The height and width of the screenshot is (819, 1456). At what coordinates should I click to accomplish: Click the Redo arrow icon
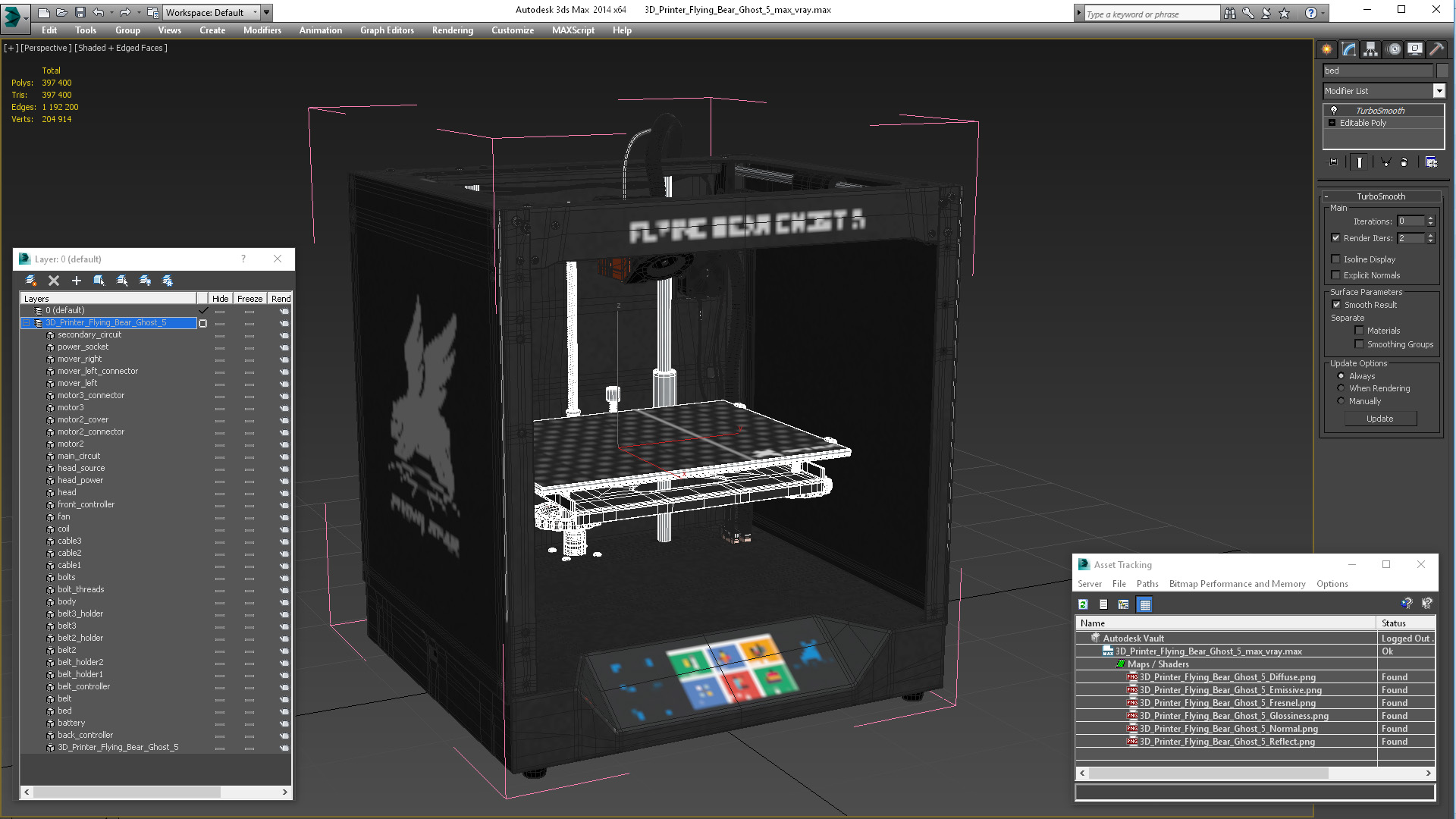[125, 12]
